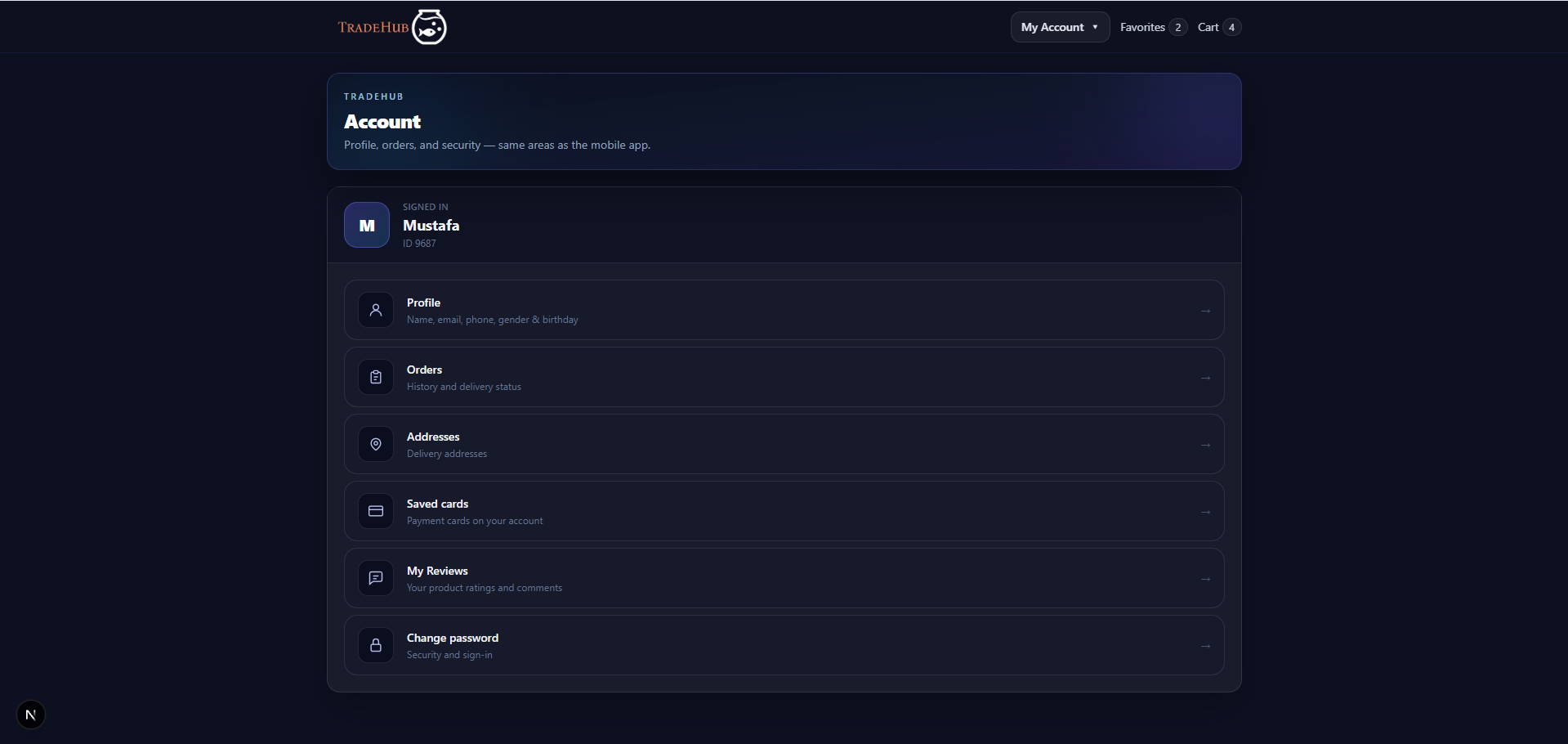Click the Change password lock icon
1568x744 pixels.
coord(376,646)
